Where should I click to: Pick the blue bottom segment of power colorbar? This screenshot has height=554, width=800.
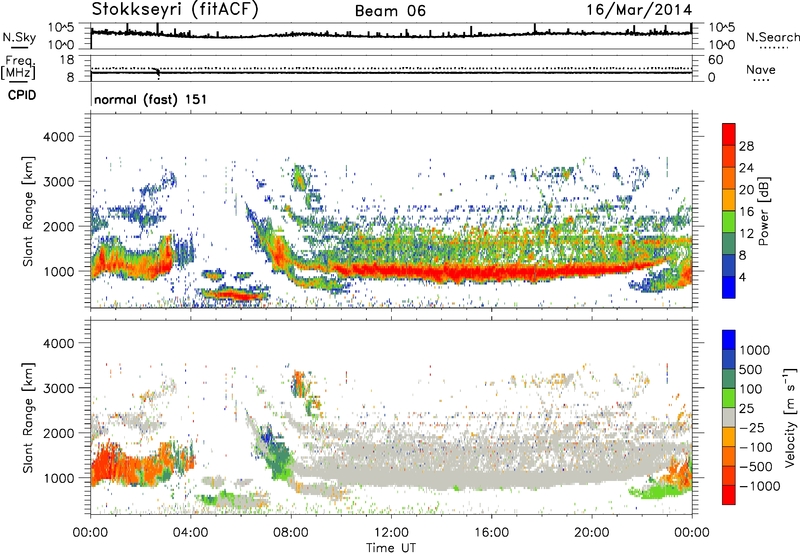click(729, 287)
